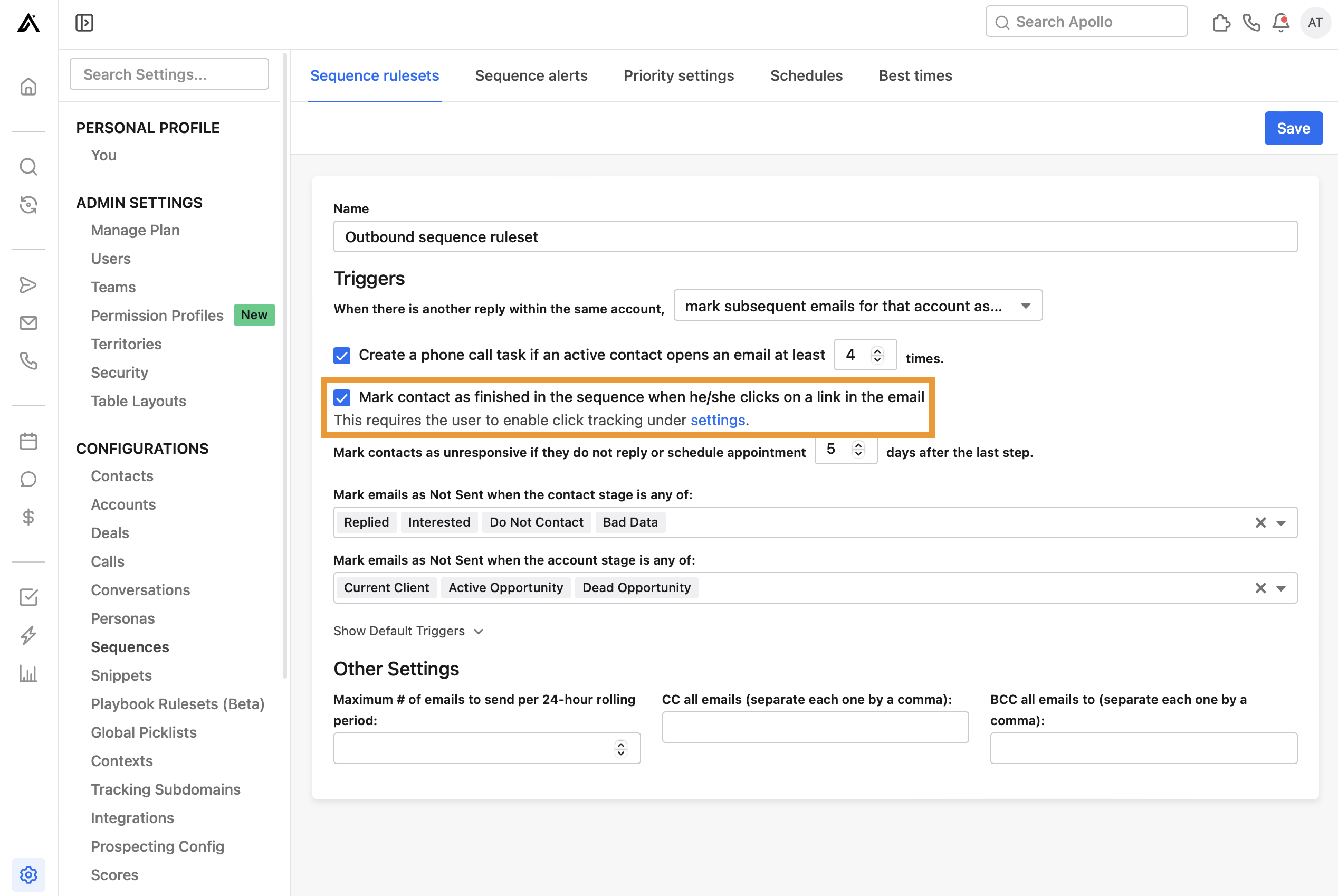1338x896 pixels.
Task: Click the Apollo logo icon
Action: point(28,23)
